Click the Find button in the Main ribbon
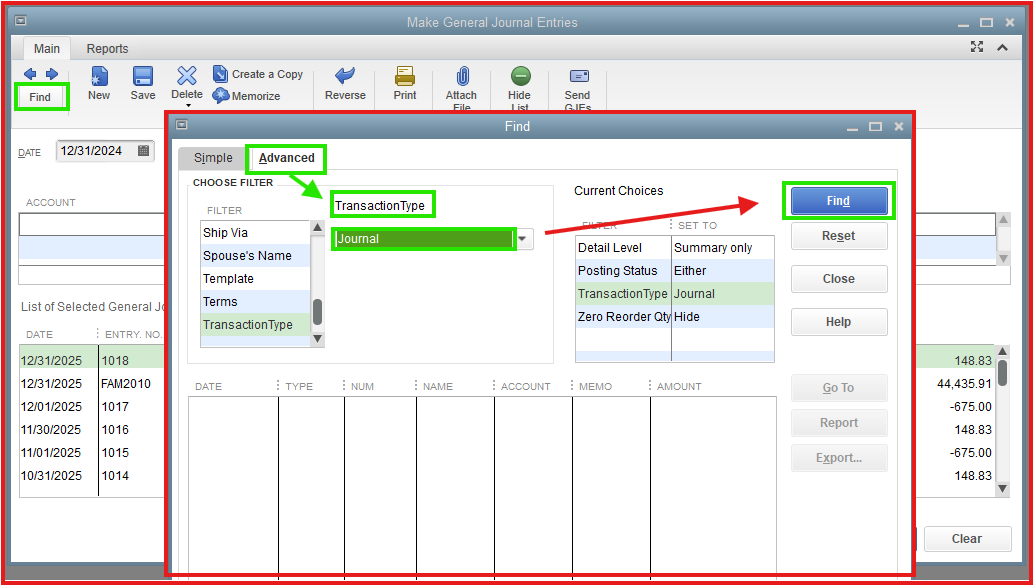 [x=40, y=97]
